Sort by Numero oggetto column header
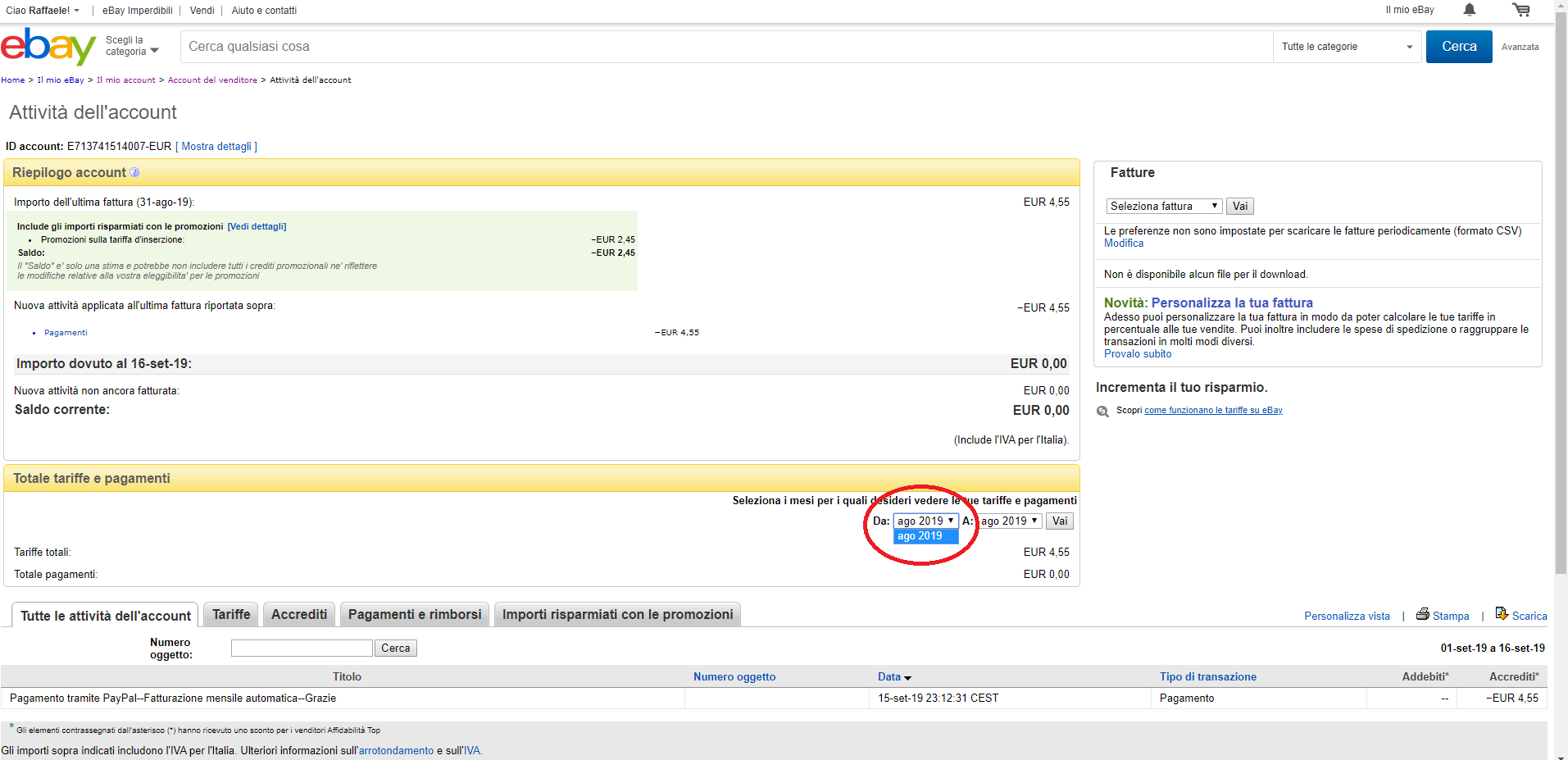 point(734,676)
